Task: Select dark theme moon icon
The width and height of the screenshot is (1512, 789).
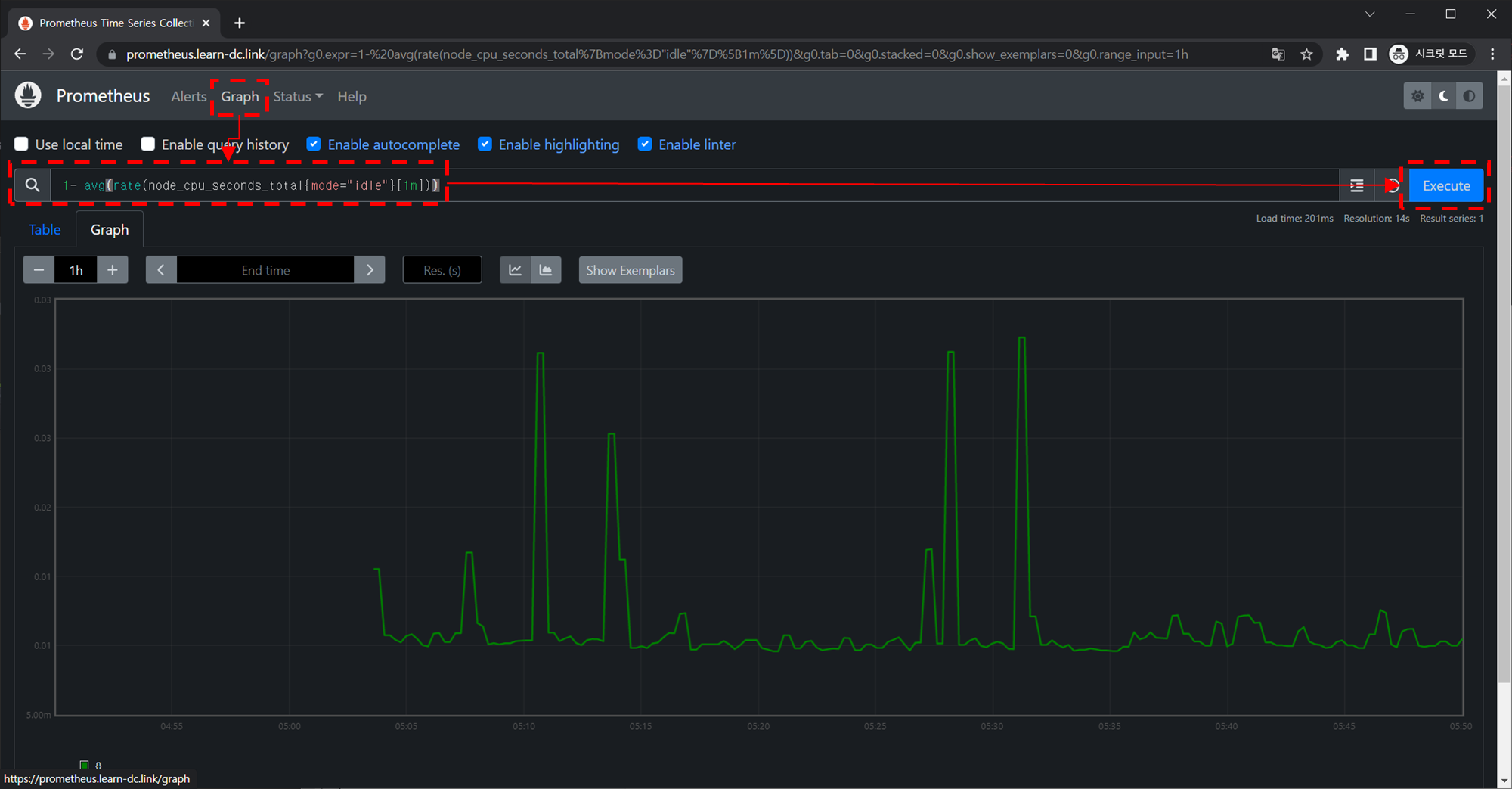Action: [x=1443, y=96]
